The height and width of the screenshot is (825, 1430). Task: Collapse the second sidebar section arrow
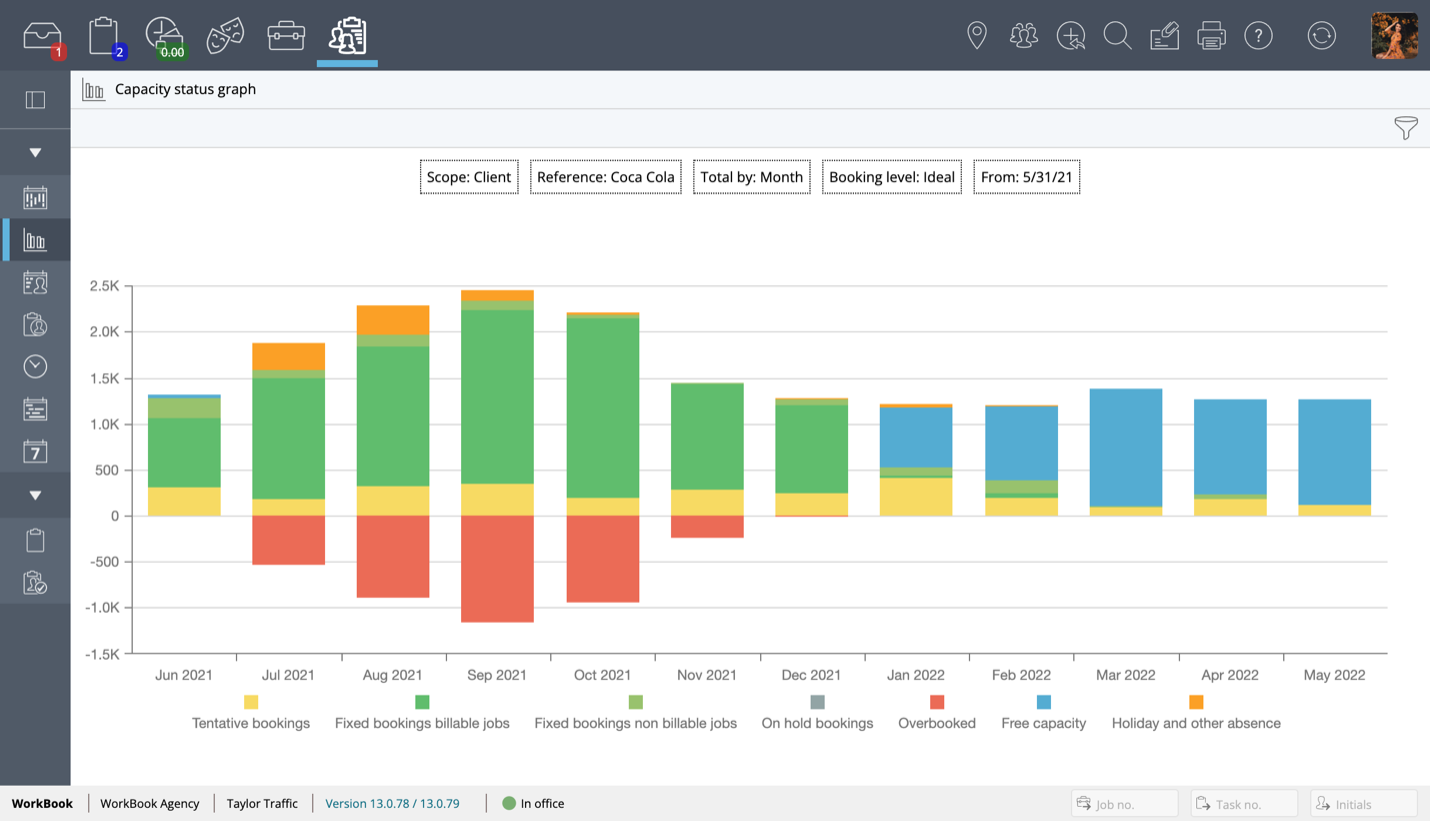[x=35, y=496]
